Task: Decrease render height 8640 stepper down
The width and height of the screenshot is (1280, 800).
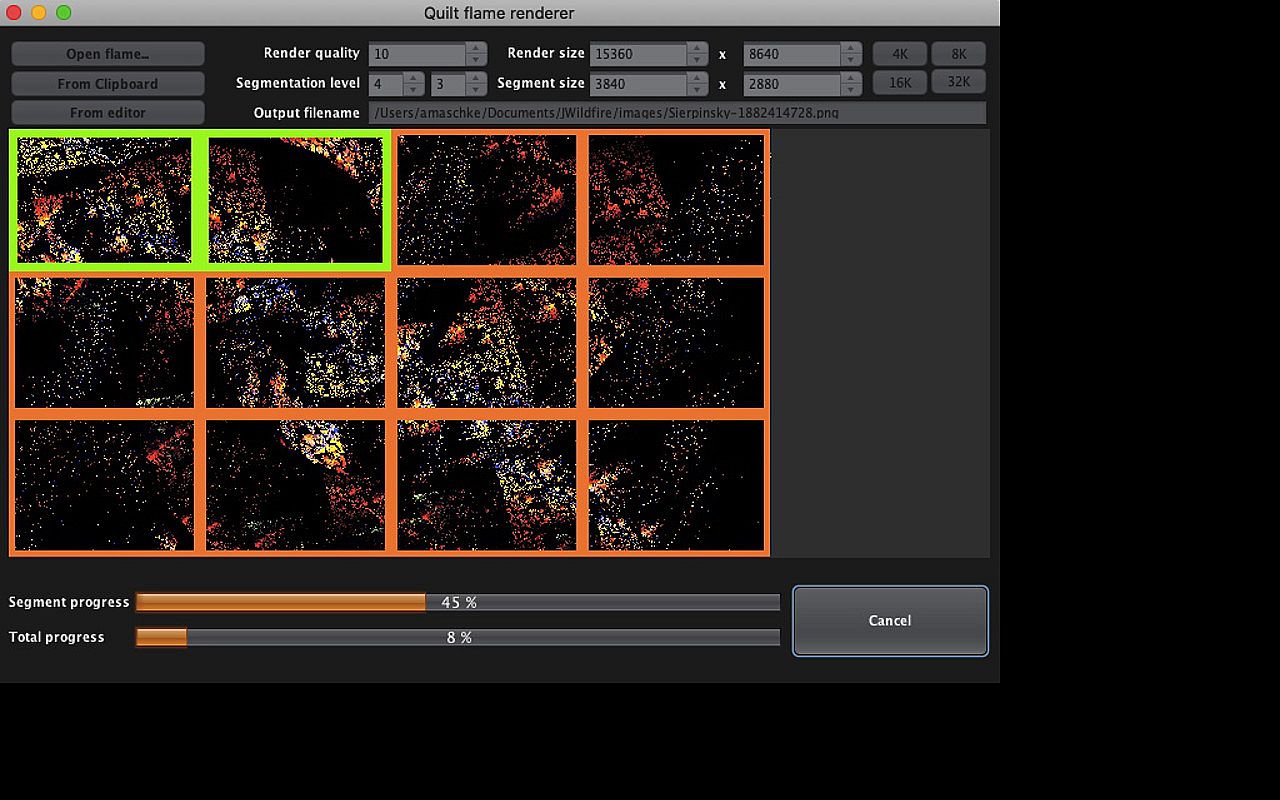Action: [850, 60]
